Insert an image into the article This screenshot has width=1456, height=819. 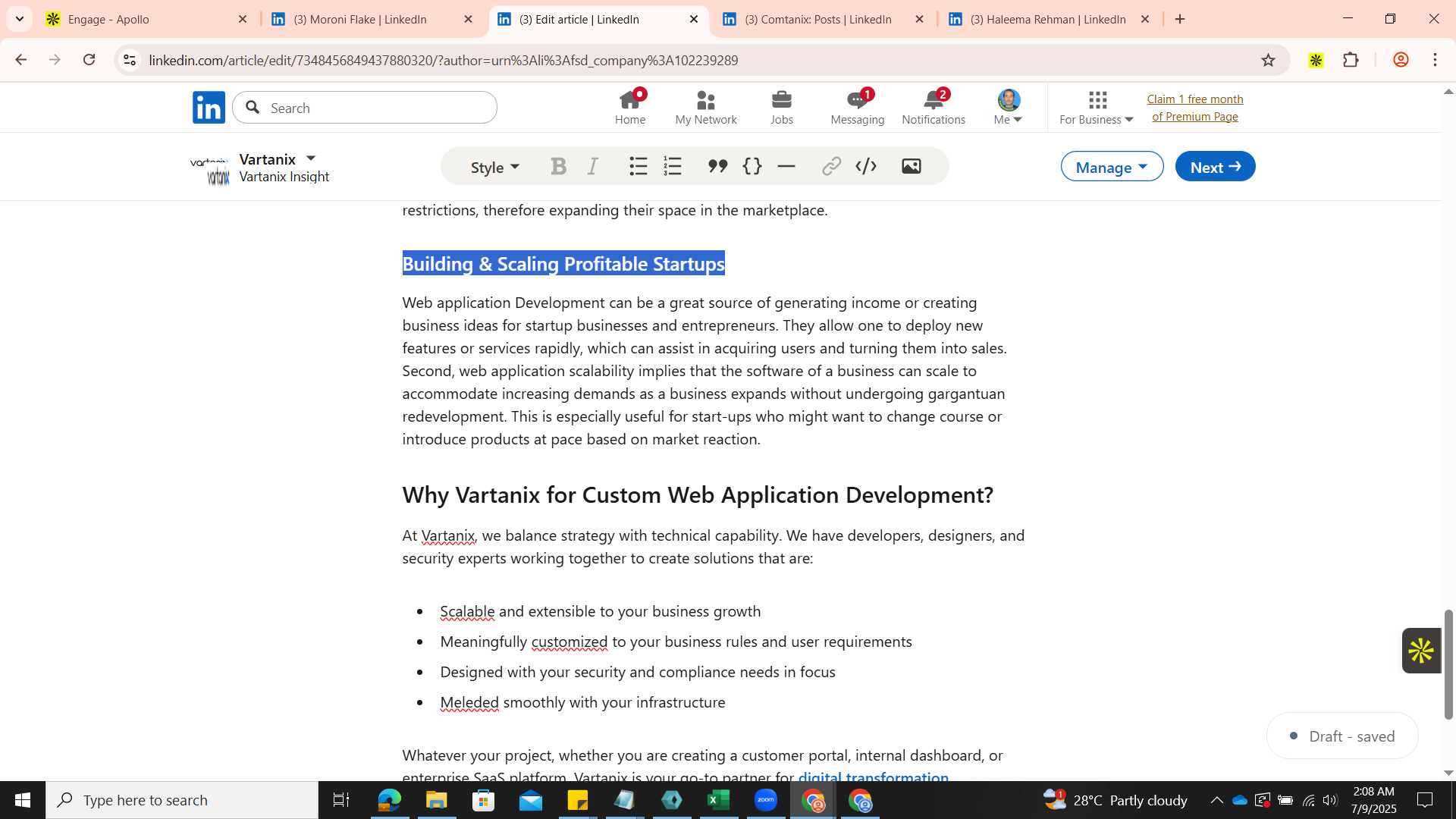coord(912,166)
